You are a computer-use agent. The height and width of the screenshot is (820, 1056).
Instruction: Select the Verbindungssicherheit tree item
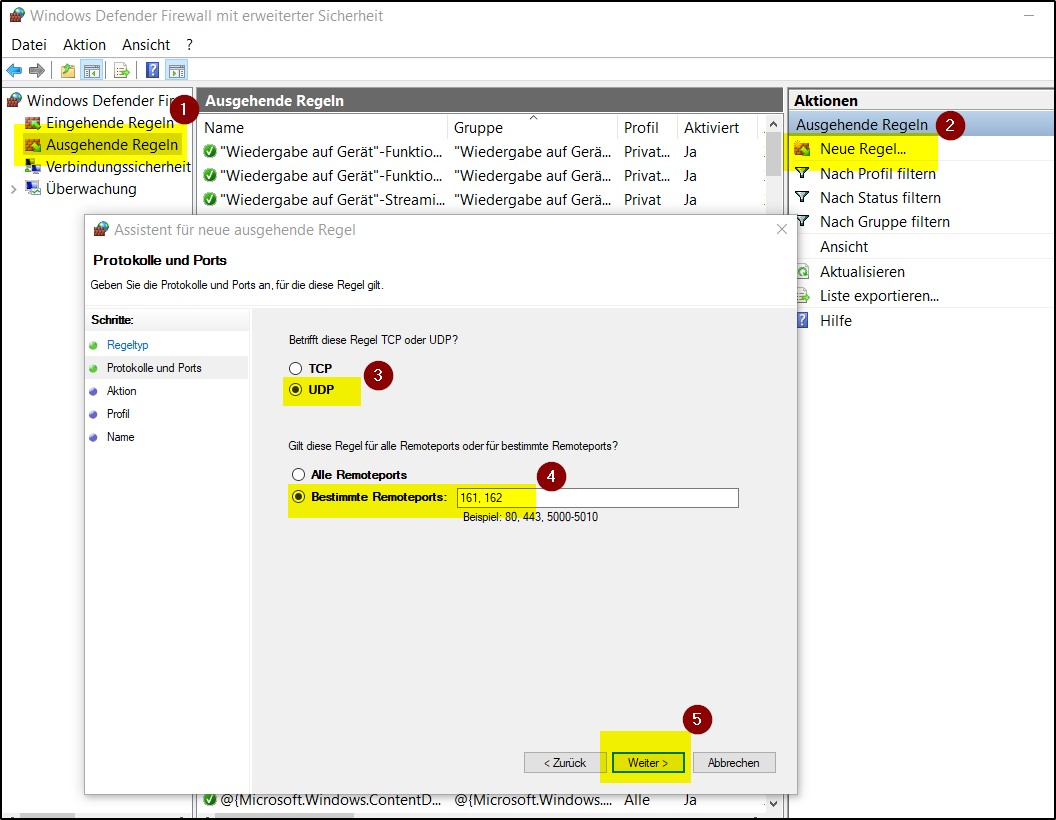[118, 166]
